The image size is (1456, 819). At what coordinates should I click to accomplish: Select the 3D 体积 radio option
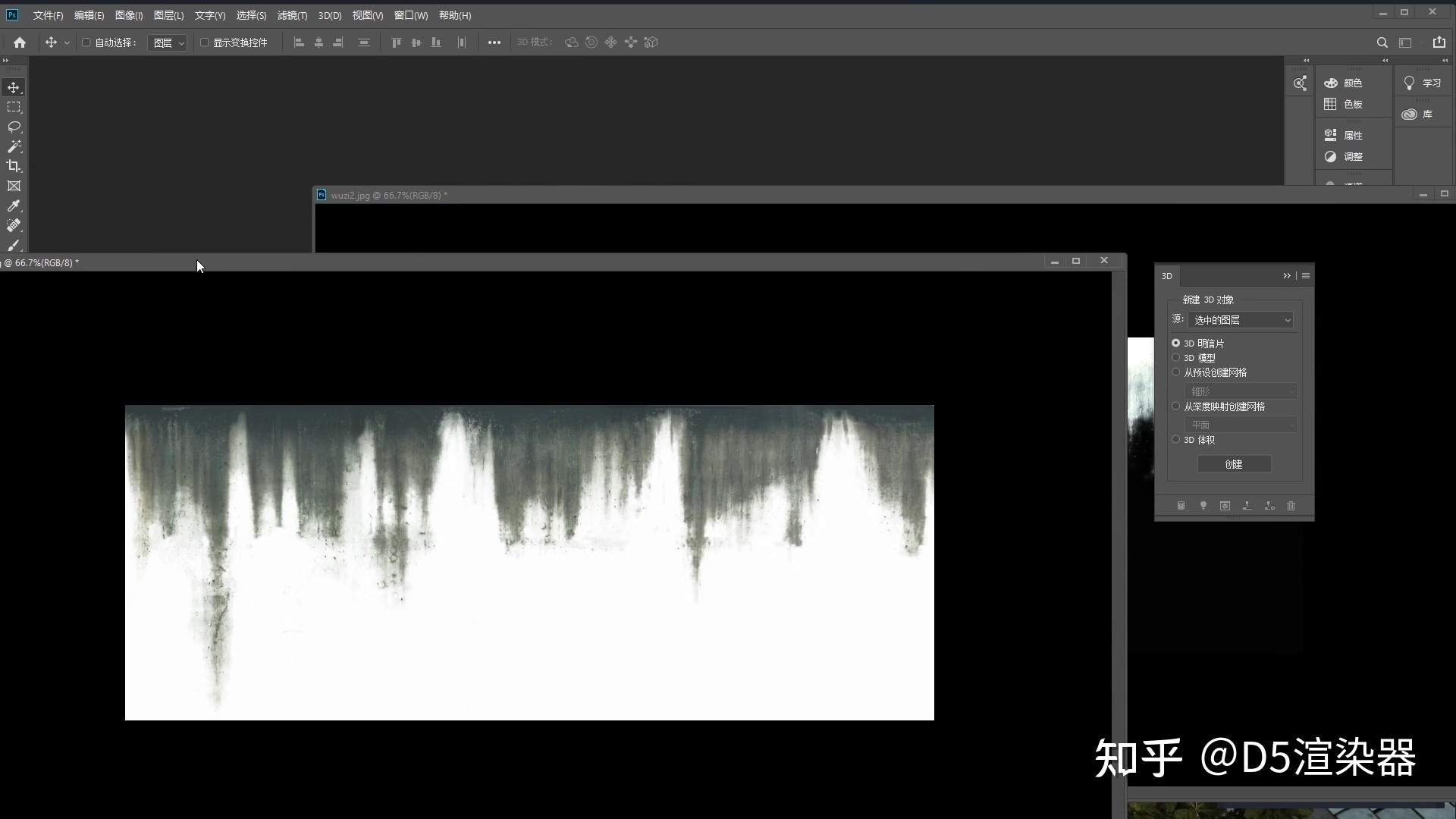(x=1175, y=440)
